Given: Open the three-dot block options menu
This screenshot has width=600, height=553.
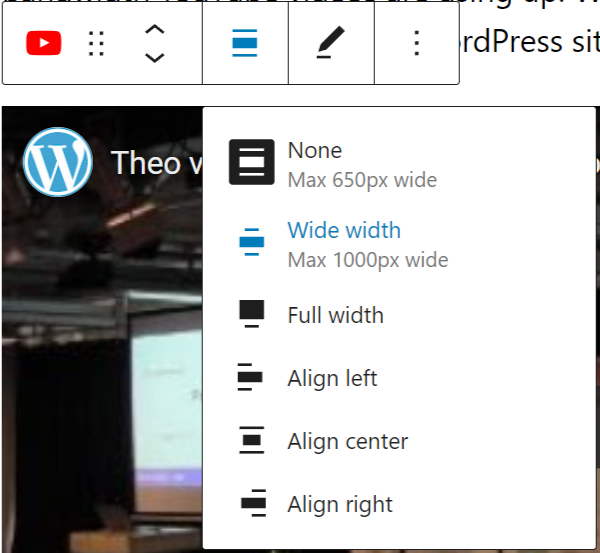Looking at the screenshot, I should [x=417, y=43].
